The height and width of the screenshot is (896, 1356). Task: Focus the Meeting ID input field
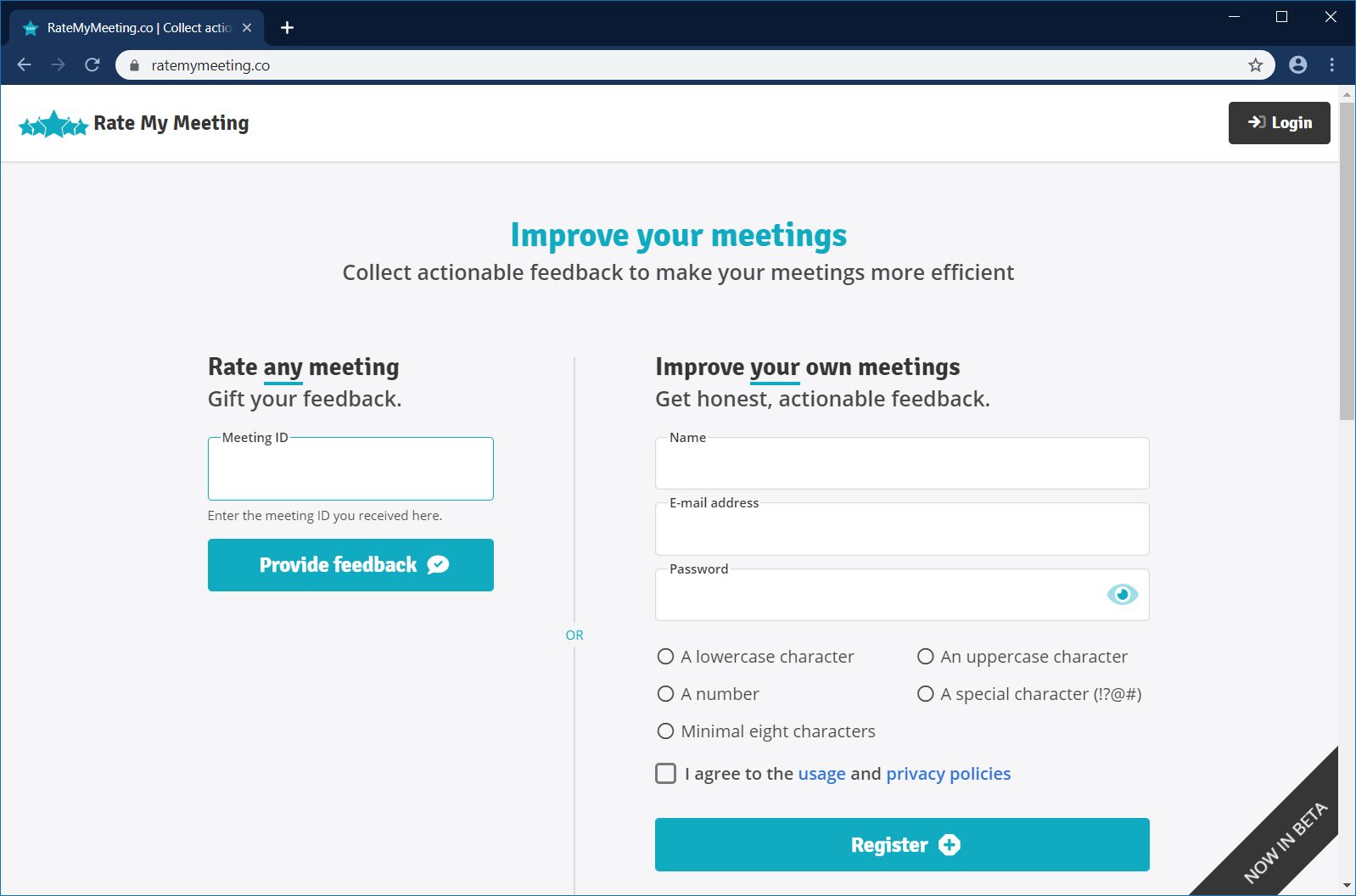point(350,470)
